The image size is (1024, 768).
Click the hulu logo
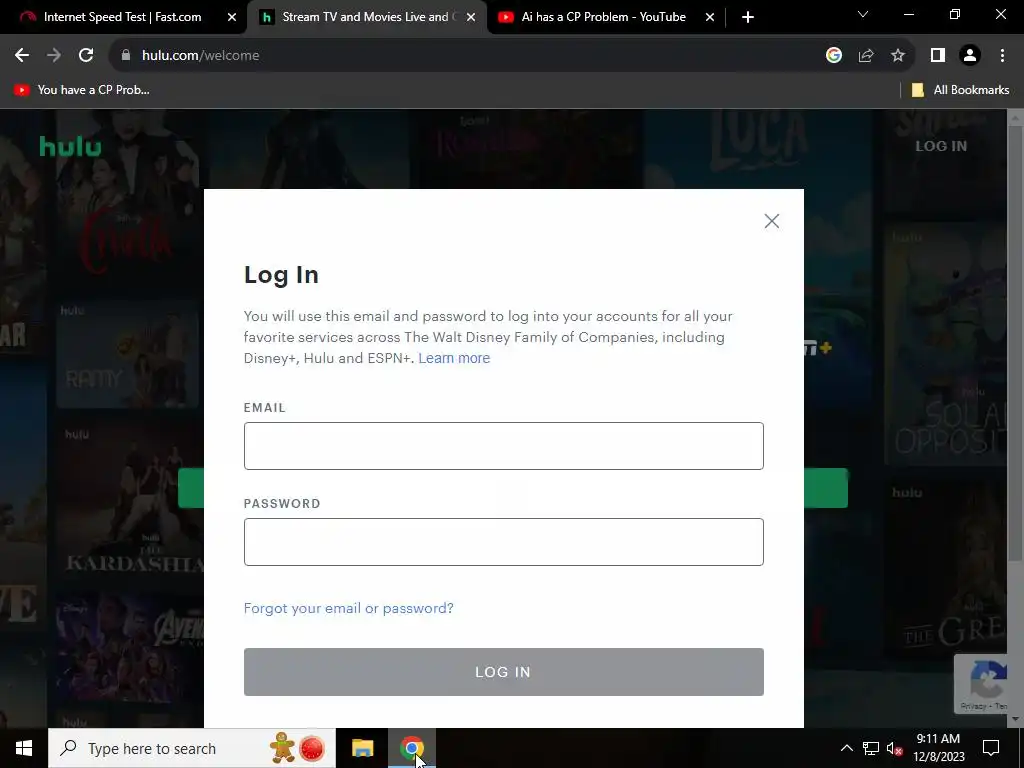[71, 146]
